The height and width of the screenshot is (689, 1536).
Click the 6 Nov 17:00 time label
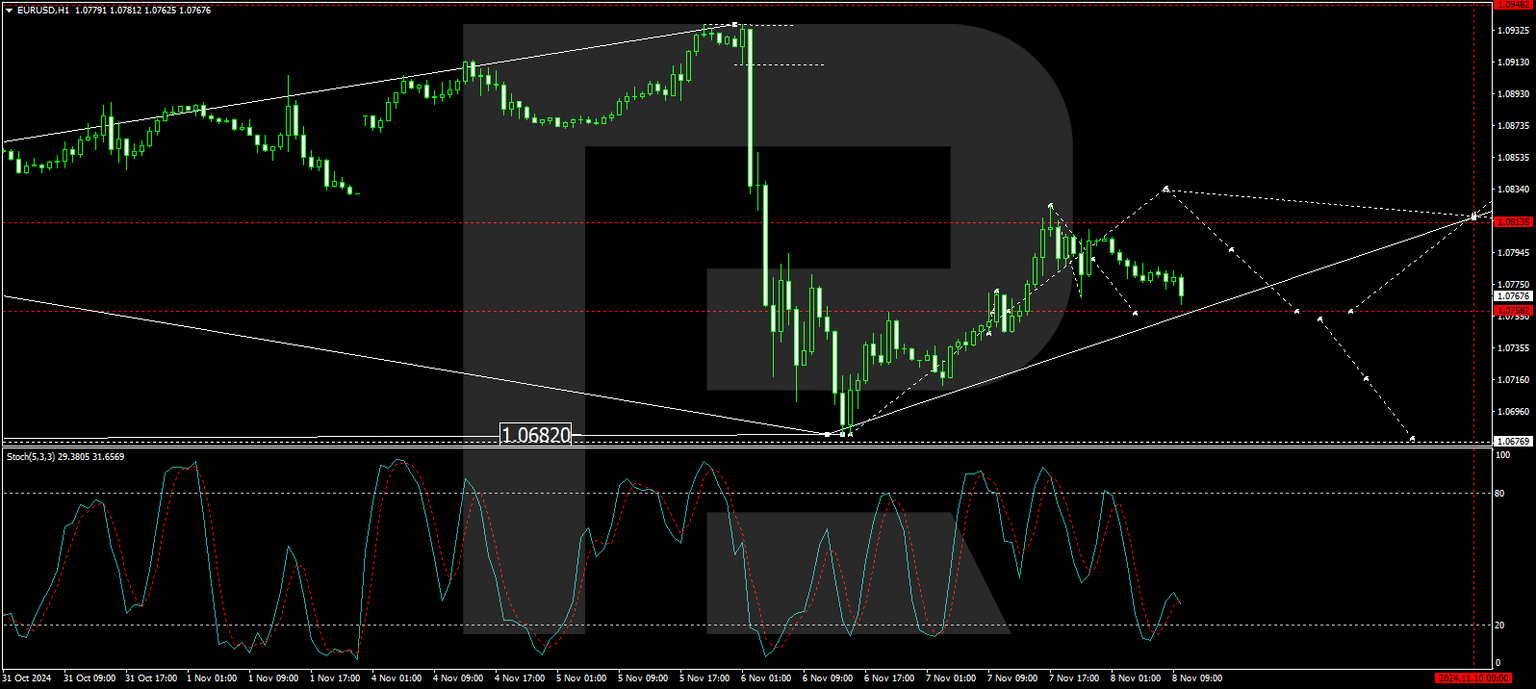tap(890, 678)
